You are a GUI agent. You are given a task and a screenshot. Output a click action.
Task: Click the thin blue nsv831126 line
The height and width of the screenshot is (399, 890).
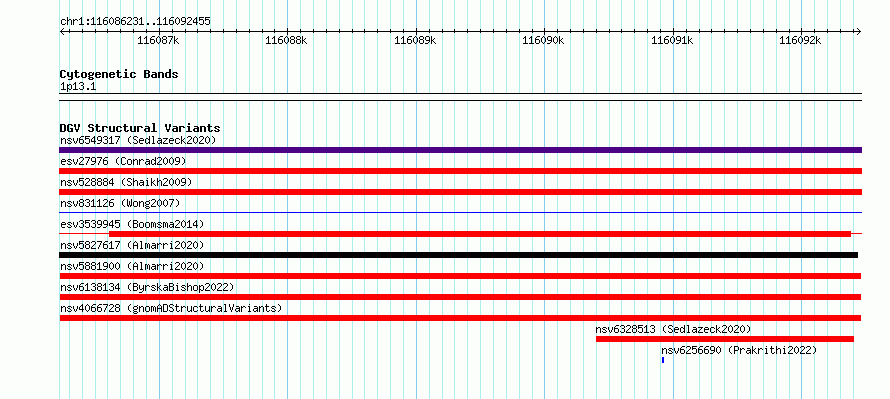click(460, 213)
